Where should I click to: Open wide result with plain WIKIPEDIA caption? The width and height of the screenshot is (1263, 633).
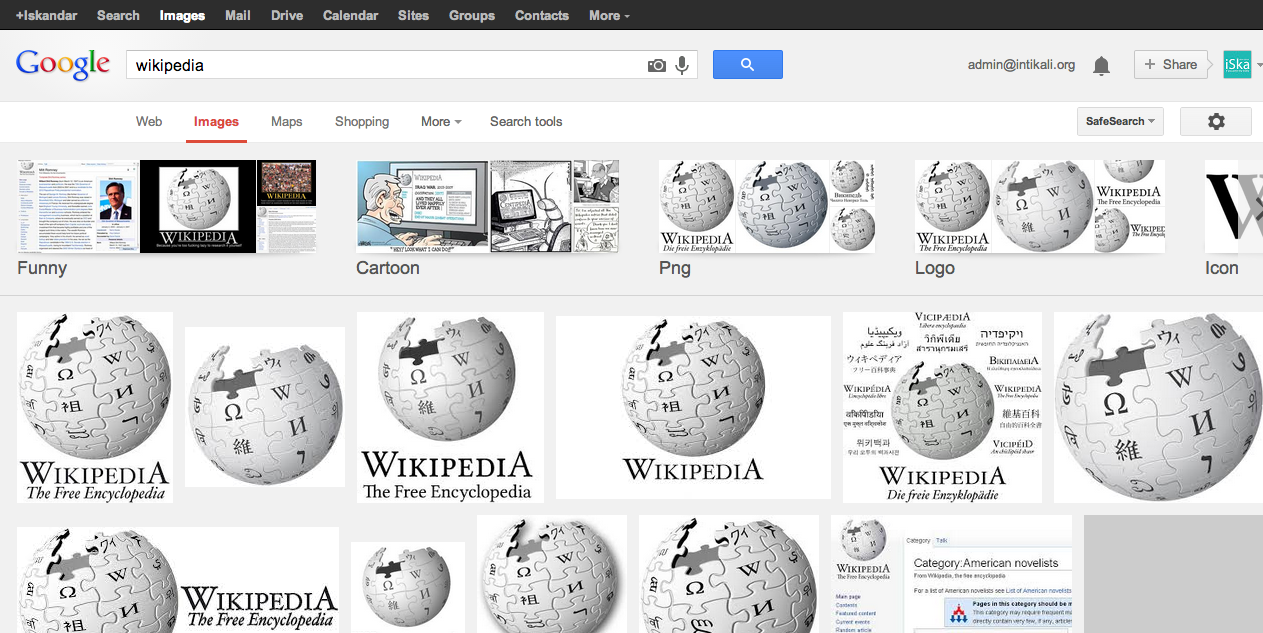693,407
